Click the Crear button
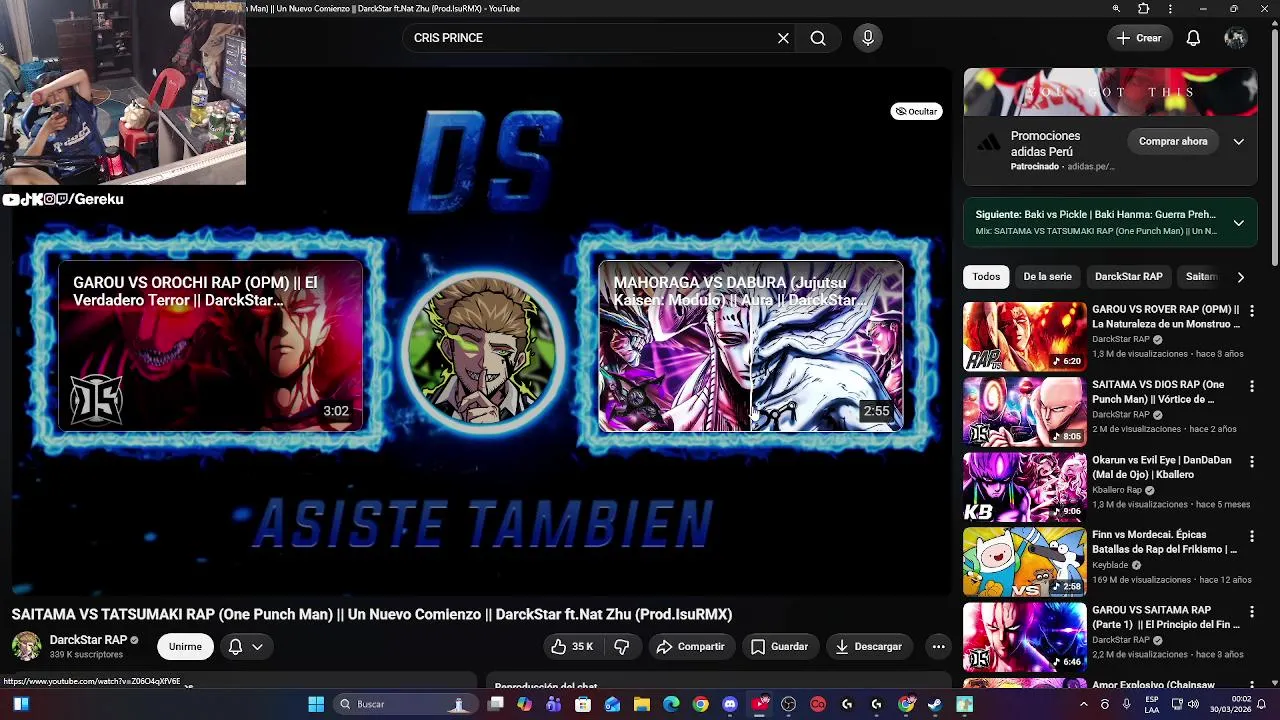The height and width of the screenshot is (720, 1280). (x=1139, y=38)
